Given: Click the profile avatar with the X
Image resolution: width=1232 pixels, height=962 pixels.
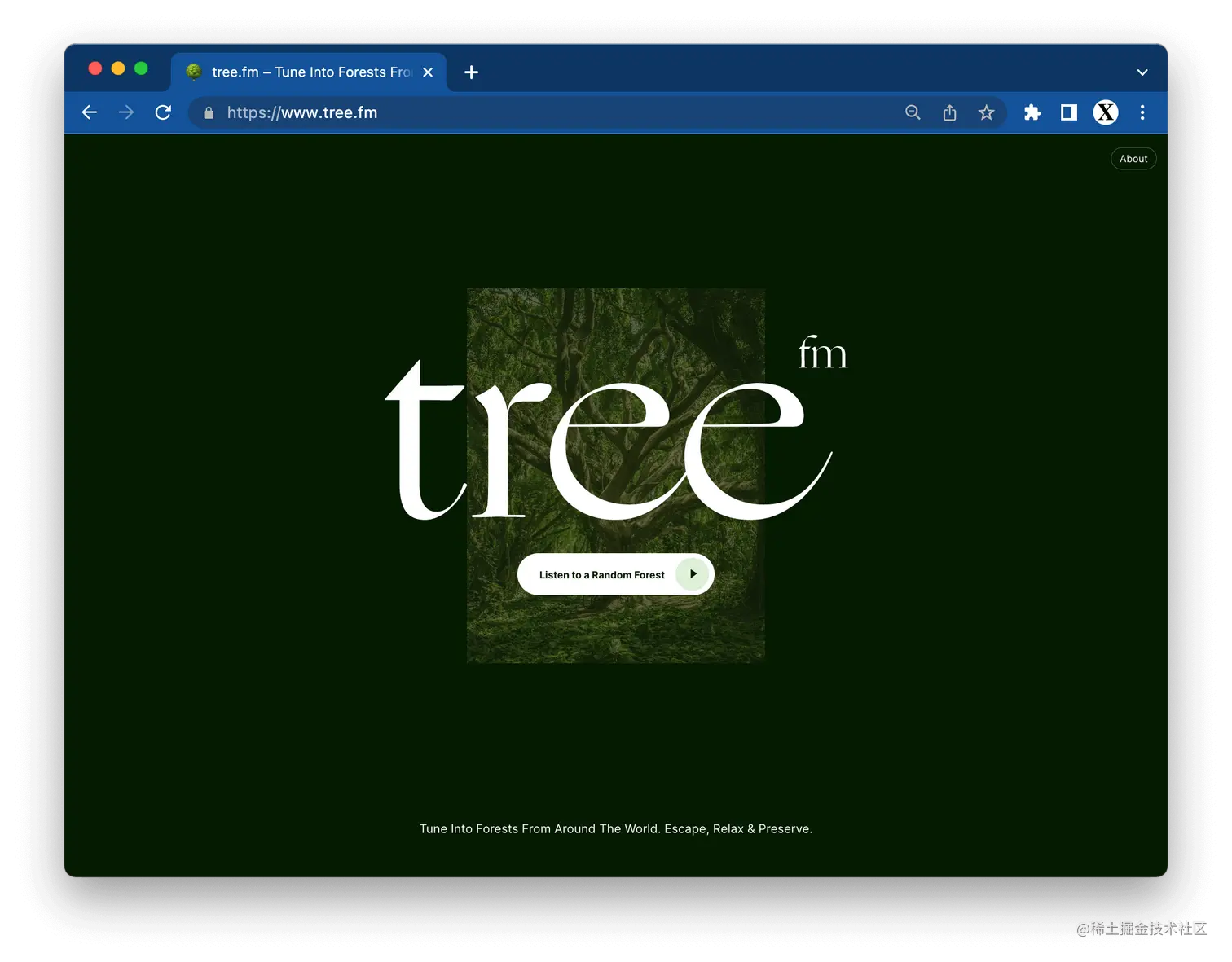Looking at the screenshot, I should coord(1105,112).
